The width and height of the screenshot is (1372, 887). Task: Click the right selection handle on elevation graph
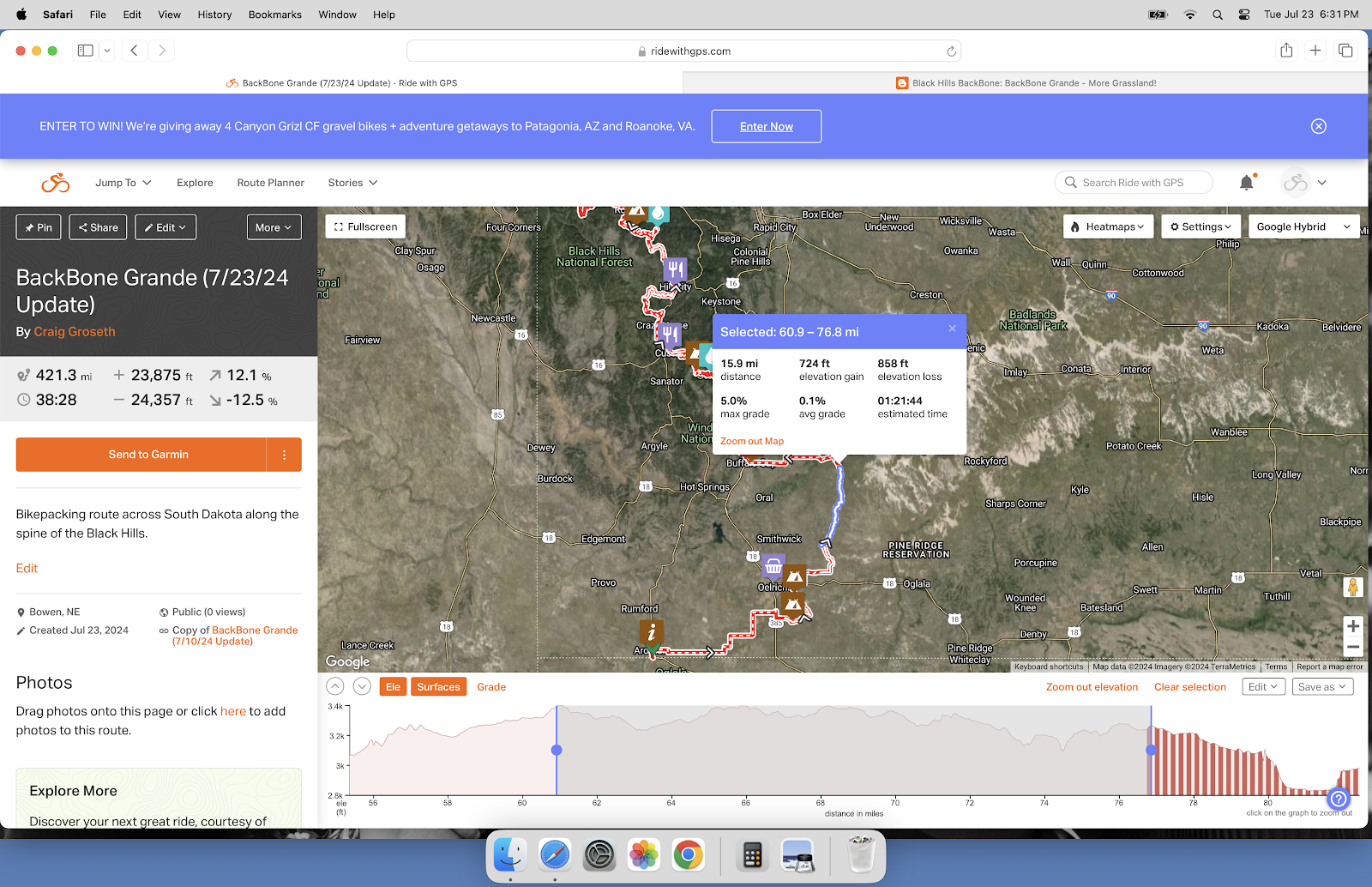[1151, 750]
